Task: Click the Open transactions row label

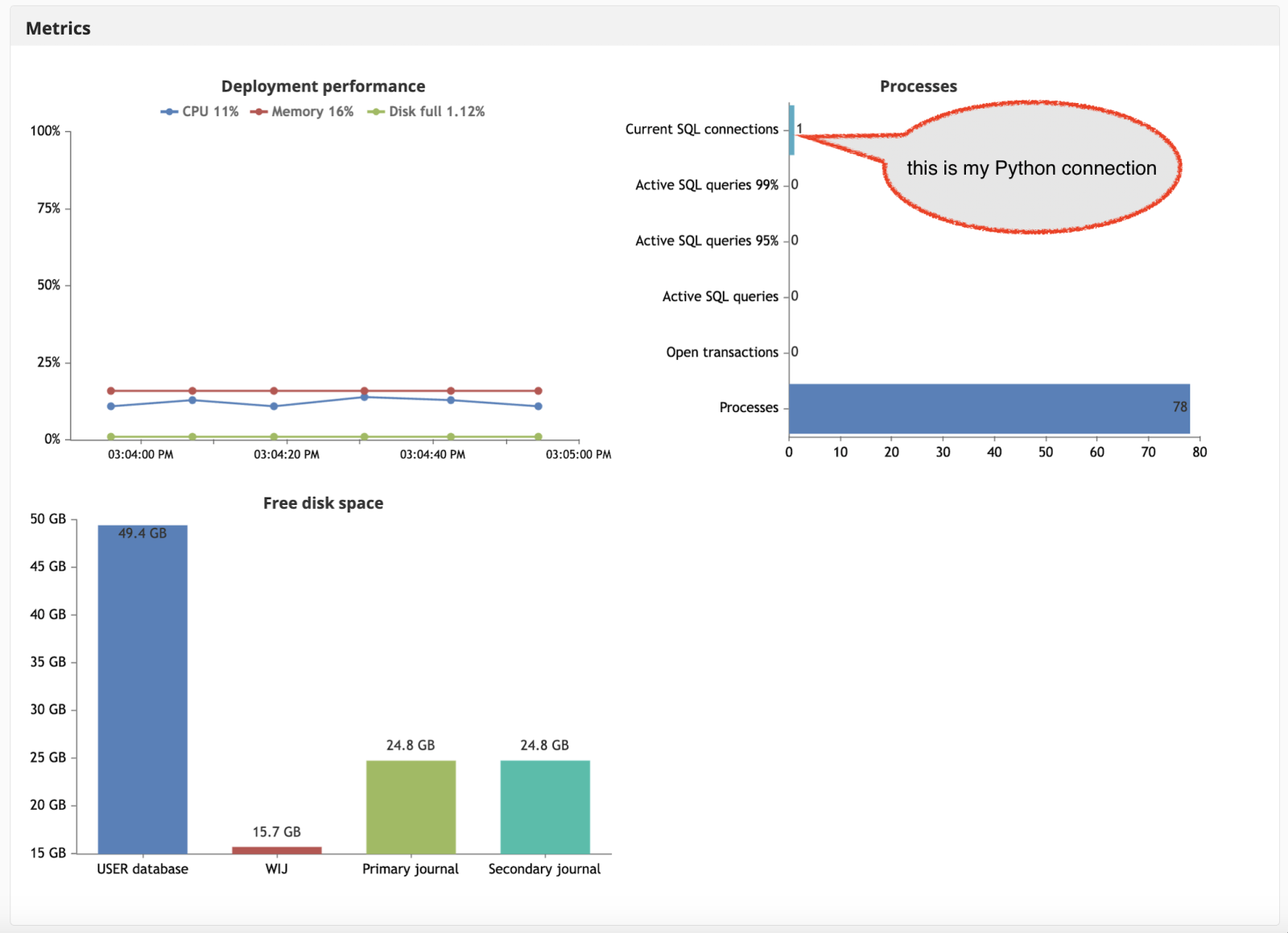Action: pos(722,353)
